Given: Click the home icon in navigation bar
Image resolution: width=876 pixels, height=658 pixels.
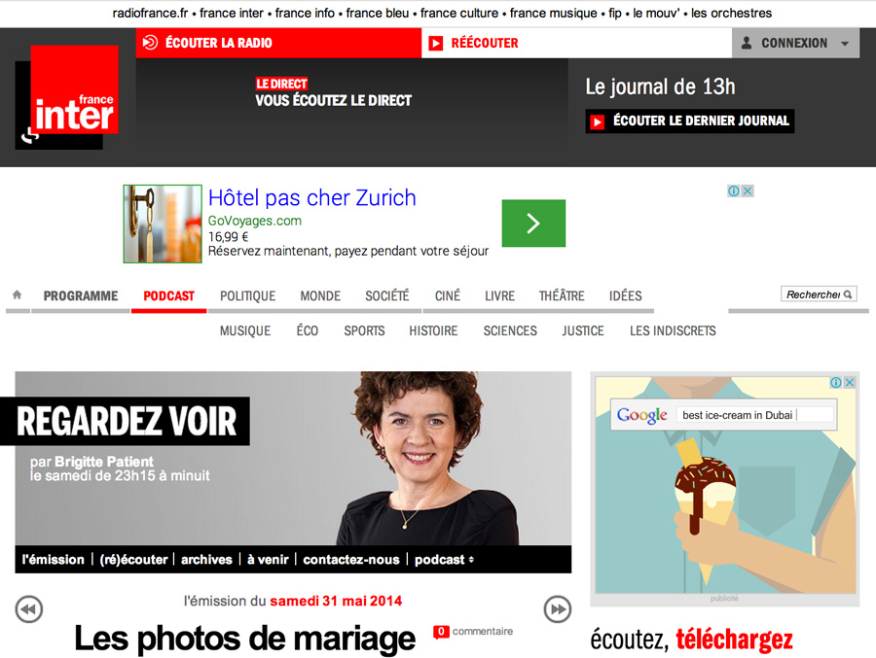Looking at the screenshot, I should (17, 294).
